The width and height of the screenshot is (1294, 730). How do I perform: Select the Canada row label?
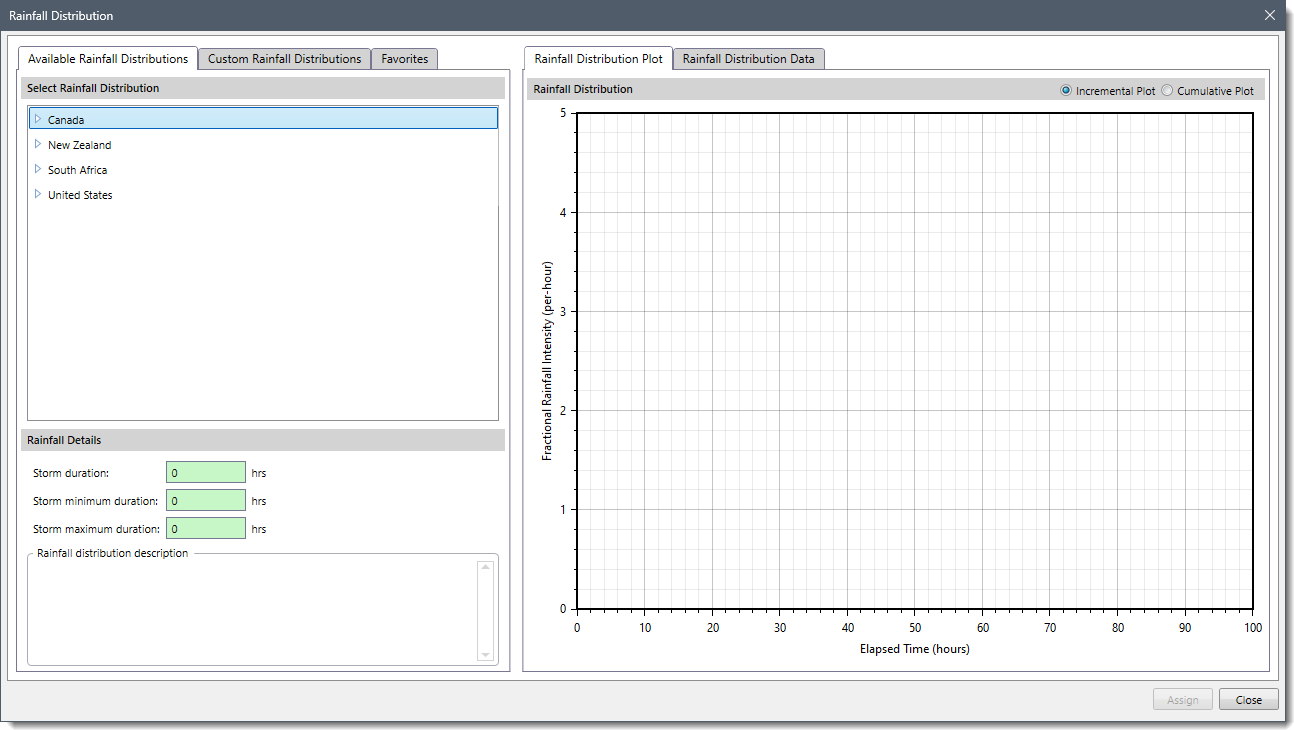(x=66, y=120)
